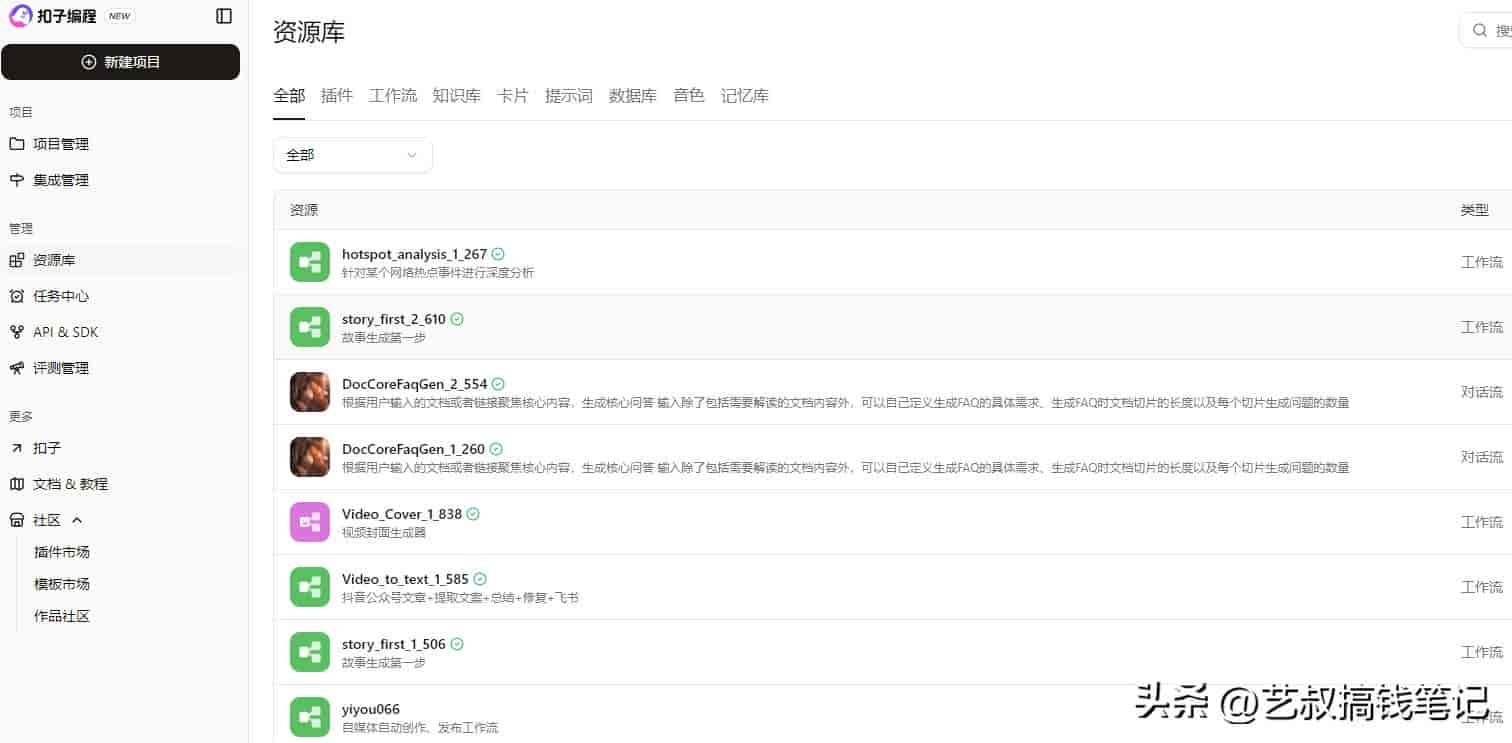The image size is (1512, 743).
Task: Switch to the 提示词 tab
Action: pyautogui.click(x=569, y=96)
